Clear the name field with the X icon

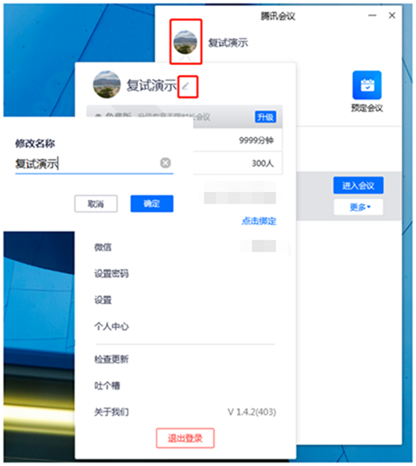[165, 163]
